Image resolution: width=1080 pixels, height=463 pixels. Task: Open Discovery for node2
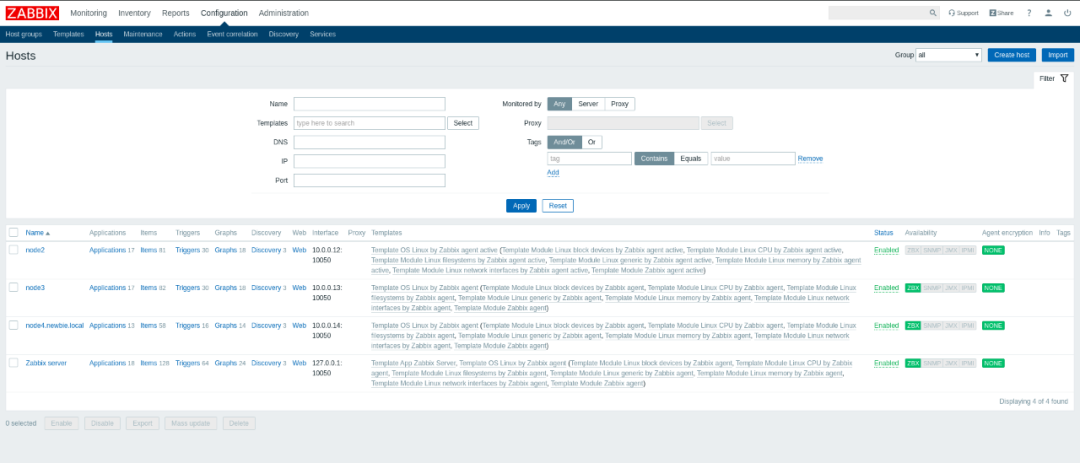[x=266, y=250]
